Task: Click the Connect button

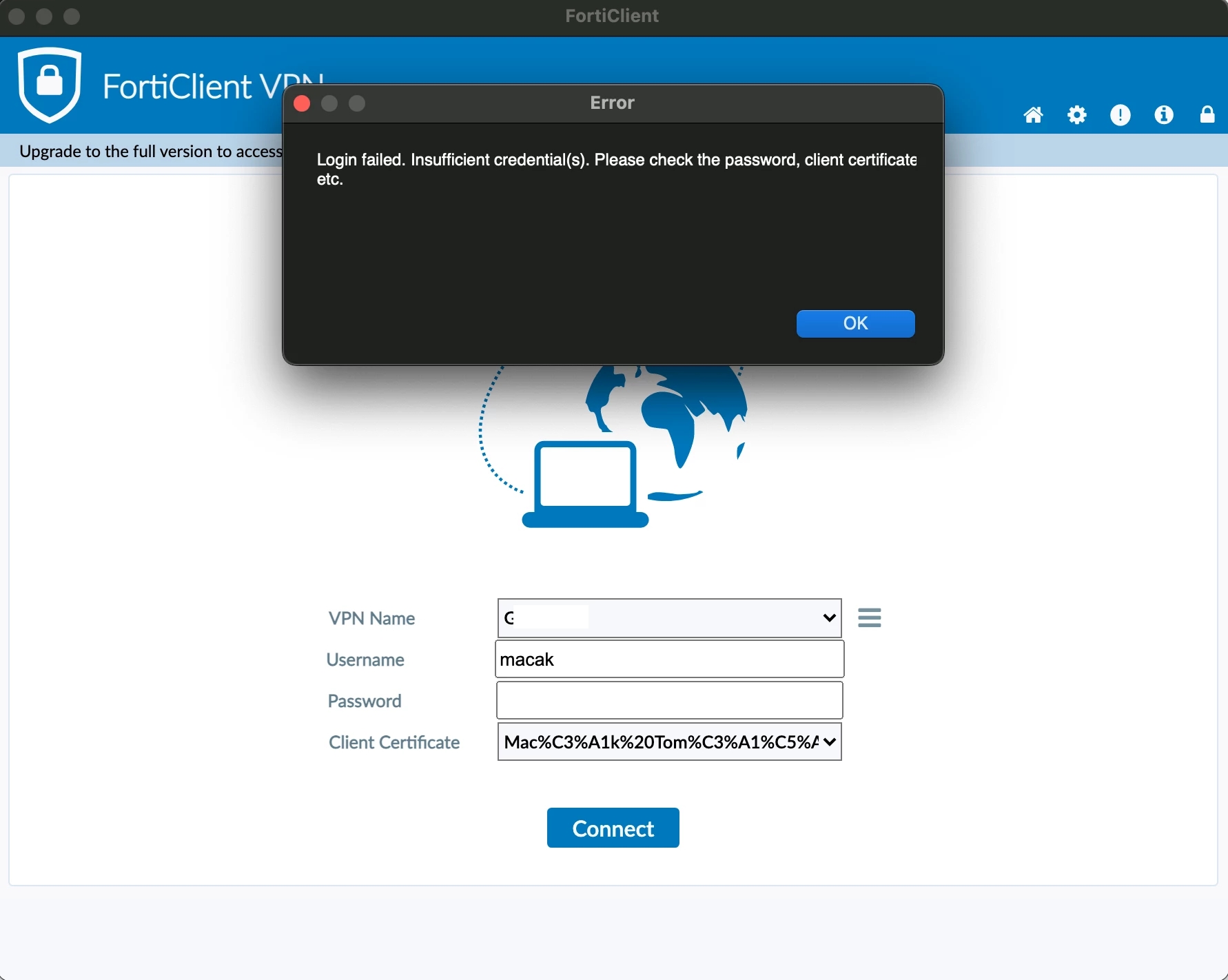Action: (x=613, y=828)
